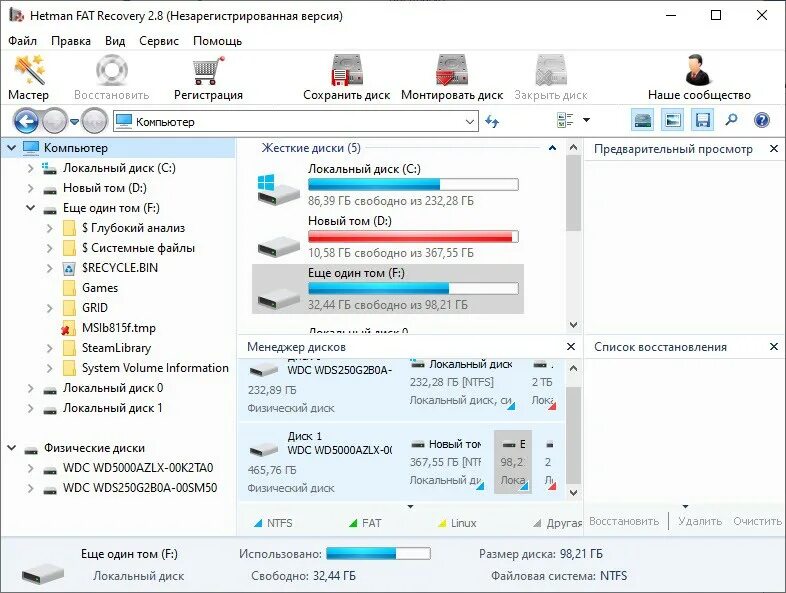
Task: Click the Использовано usage bar in status area
Action: tap(378, 553)
